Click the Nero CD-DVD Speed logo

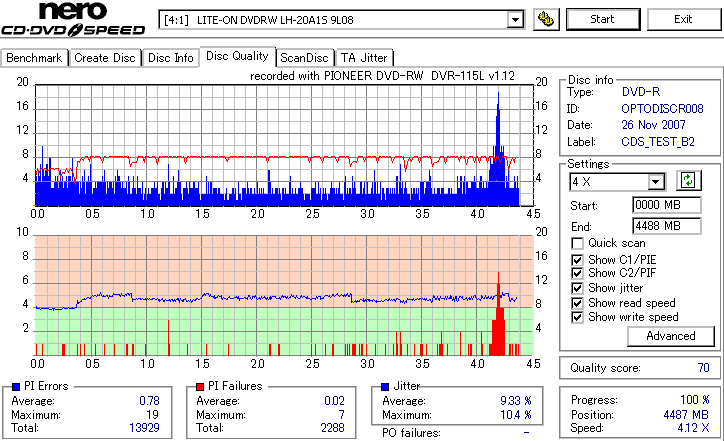click(x=73, y=19)
